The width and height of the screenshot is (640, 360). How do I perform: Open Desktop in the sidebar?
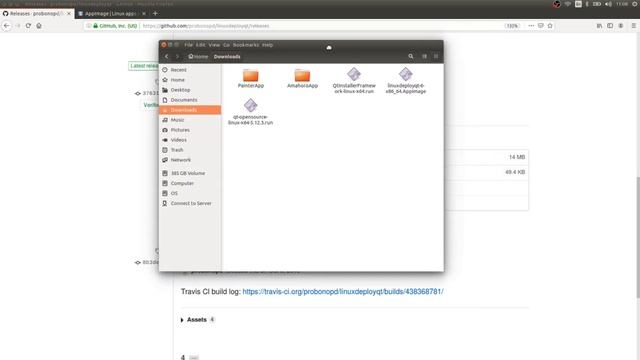click(x=190, y=90)
